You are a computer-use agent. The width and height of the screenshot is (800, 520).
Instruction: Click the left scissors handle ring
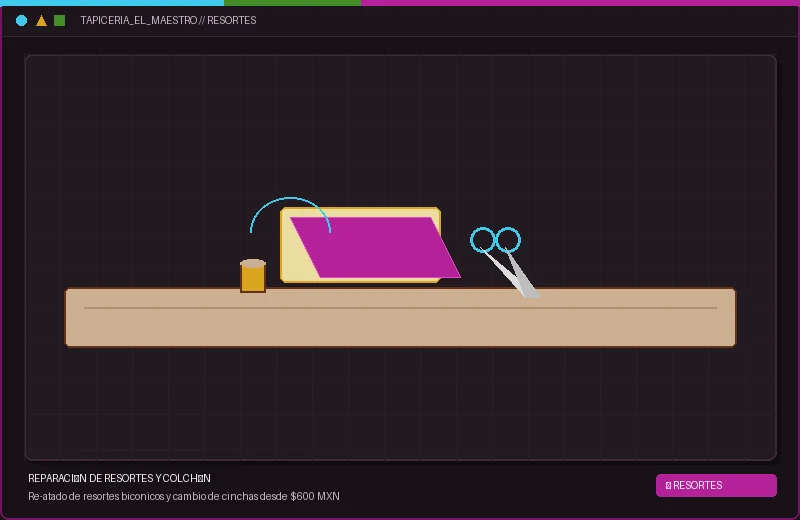pos(483,240)
